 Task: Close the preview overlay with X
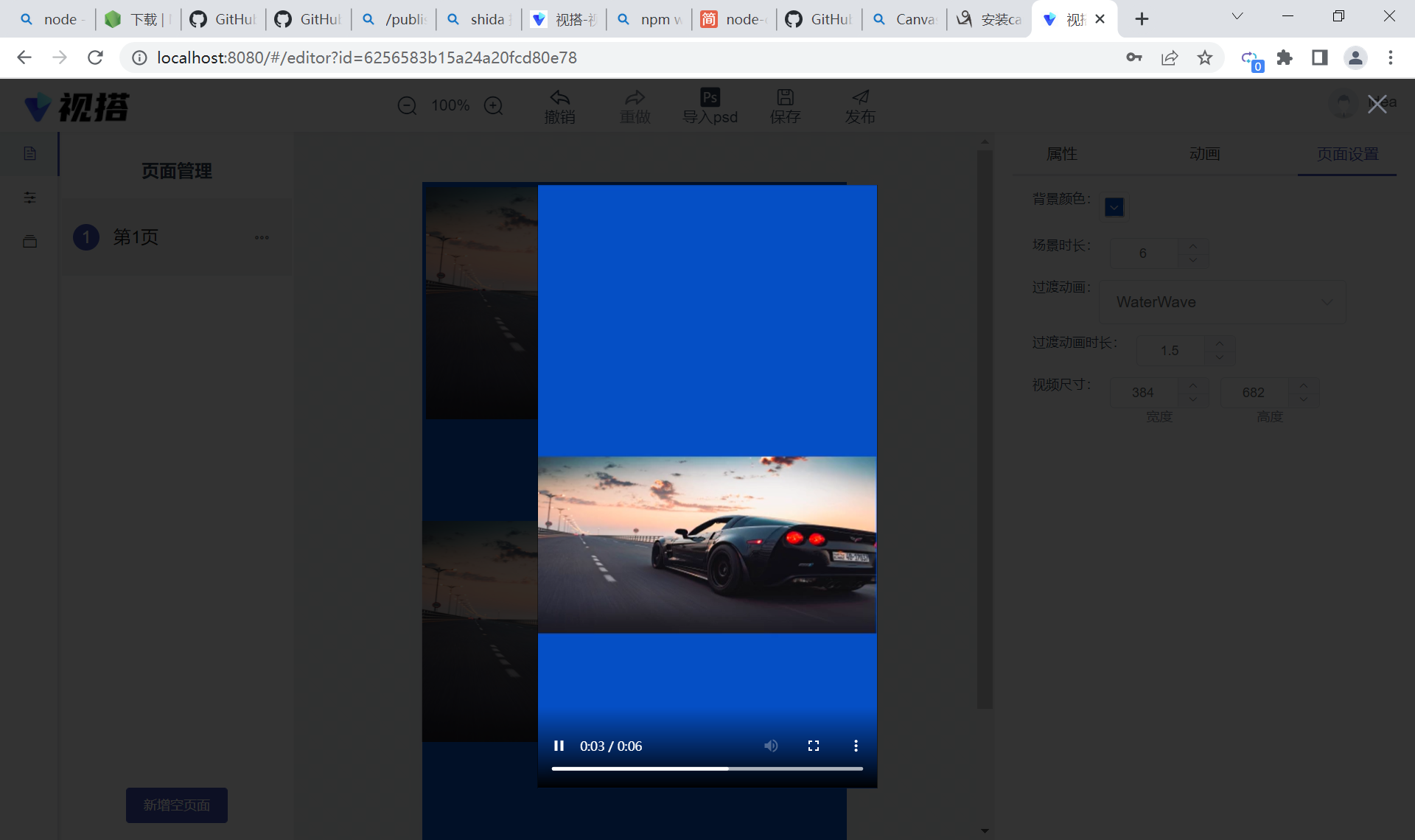[1377, 104]
